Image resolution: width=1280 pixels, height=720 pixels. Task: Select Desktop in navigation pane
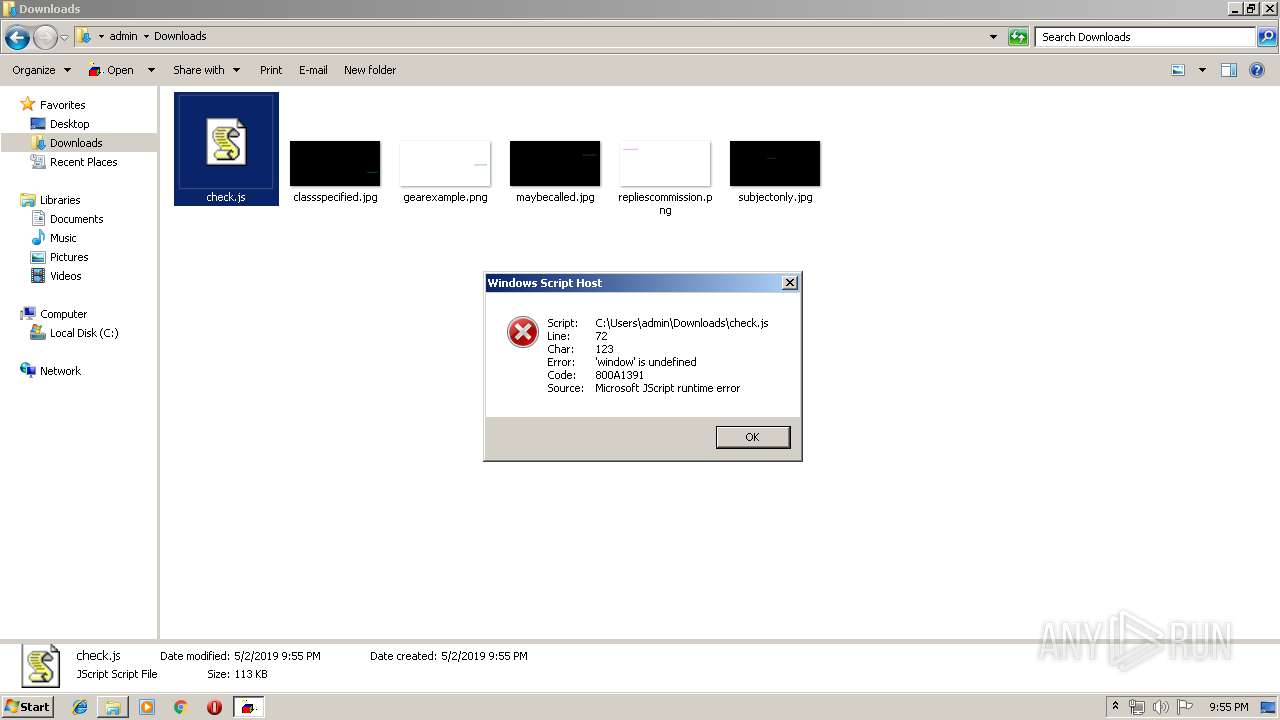[69, 124]
